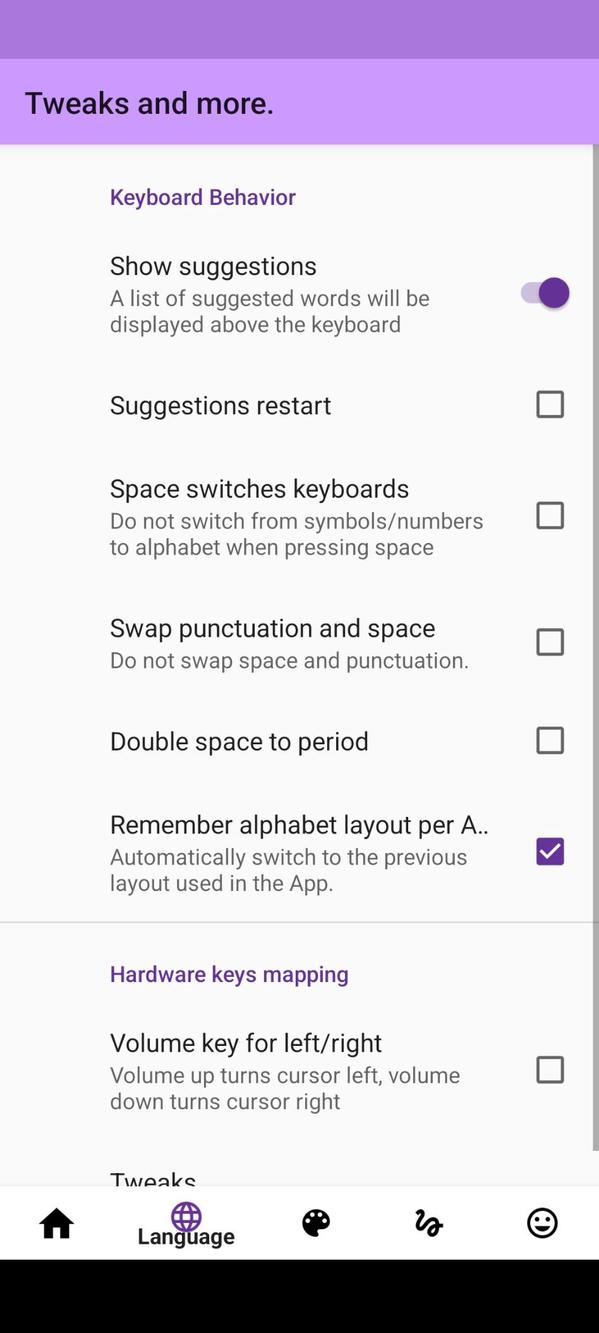Uncheck Remember alphabet layout per App

[x=550, y=851]
